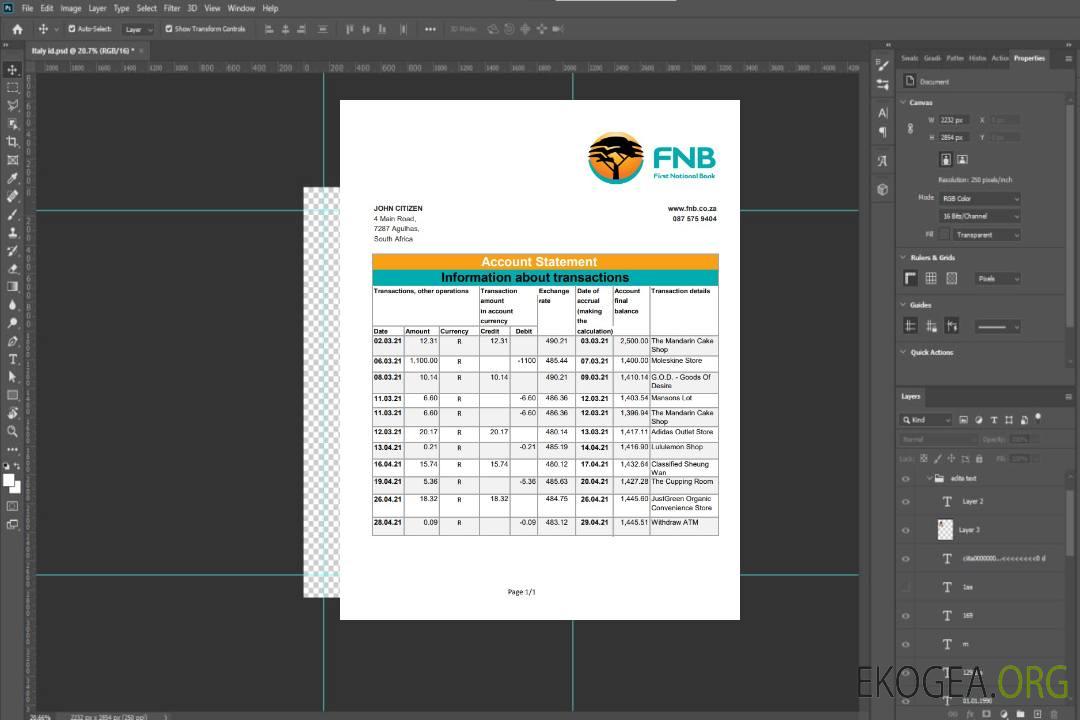The image size is (1080, 720).
Task: Select the 'Italy id.psd' document tab
Action: click(x=83, y=50)
